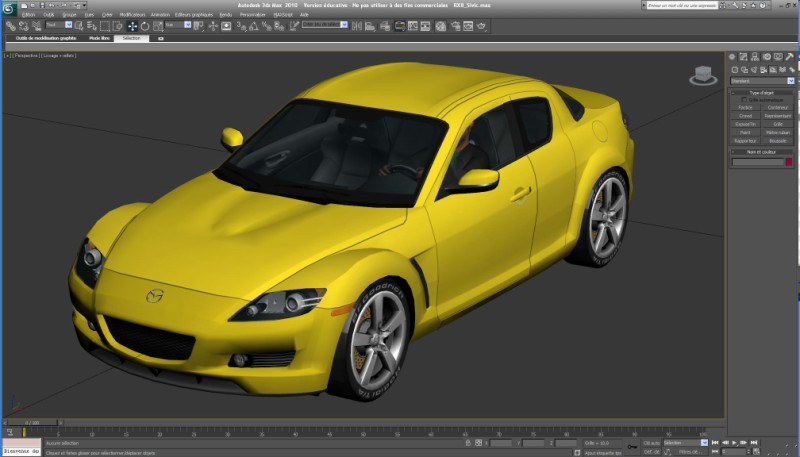Select the Move transform tool
This screenshot has height=457, width=800.
pos(131,26)
